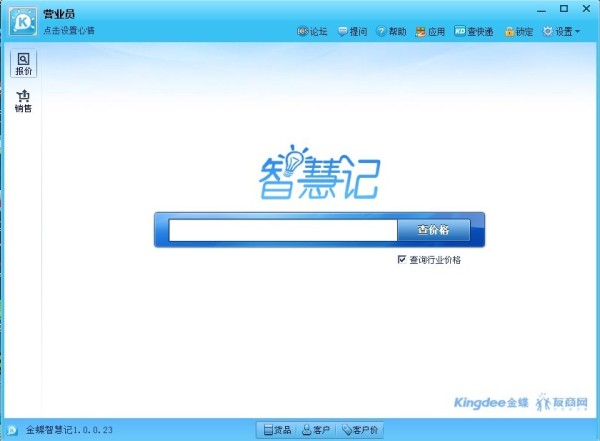
Task: Open the 客户价 customer price tab
Action: [360, 430]
